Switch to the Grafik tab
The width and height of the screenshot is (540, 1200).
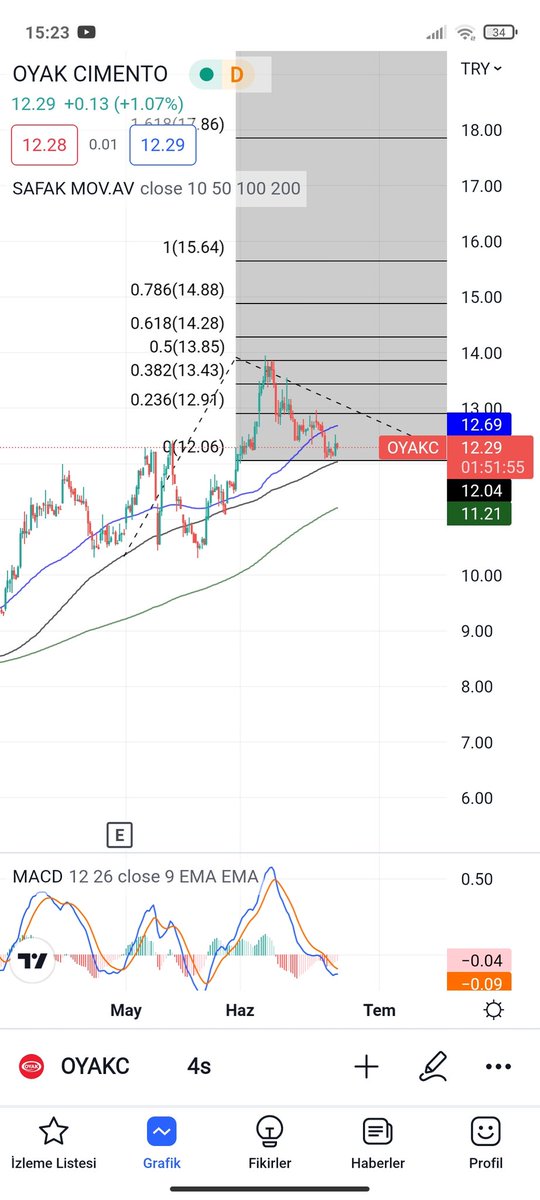click(x=161, y=1143)
